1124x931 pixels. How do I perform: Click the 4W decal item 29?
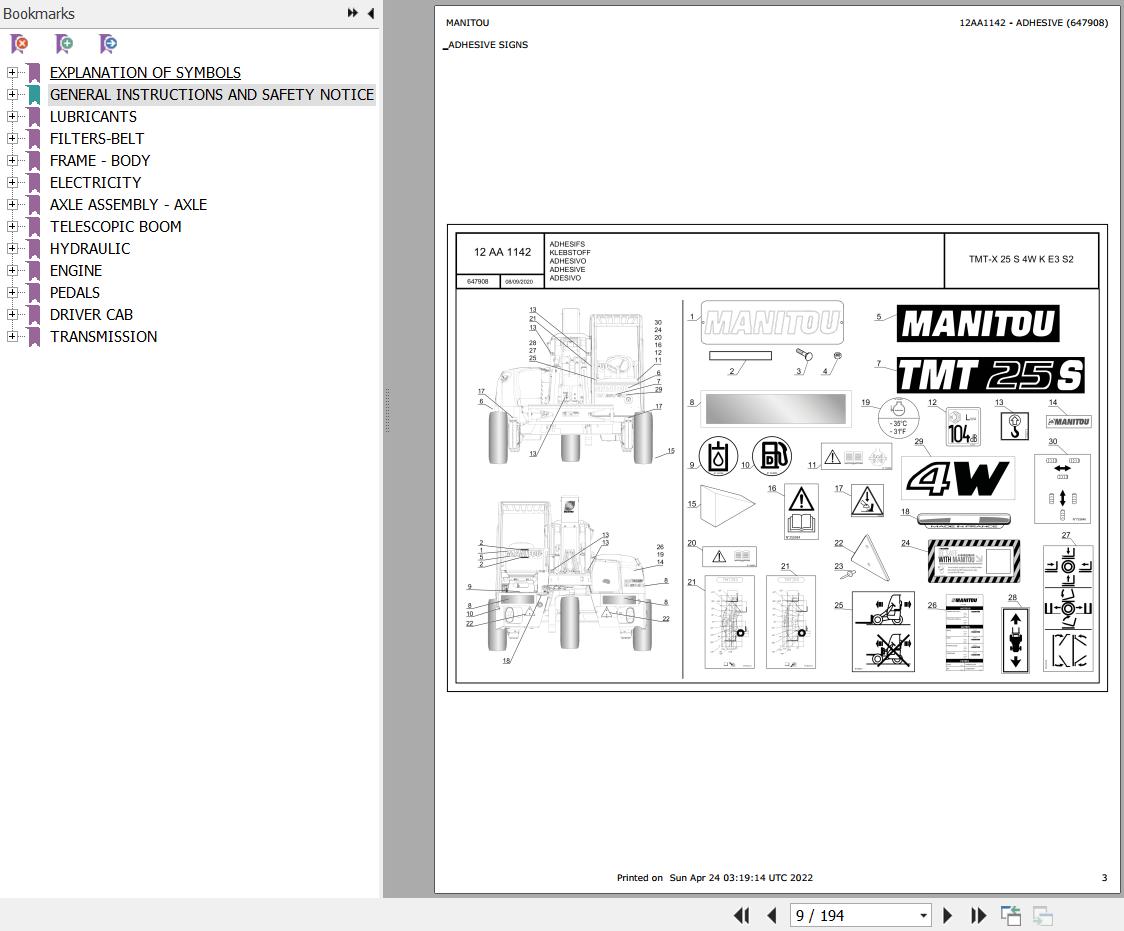[x=958, y=478]
